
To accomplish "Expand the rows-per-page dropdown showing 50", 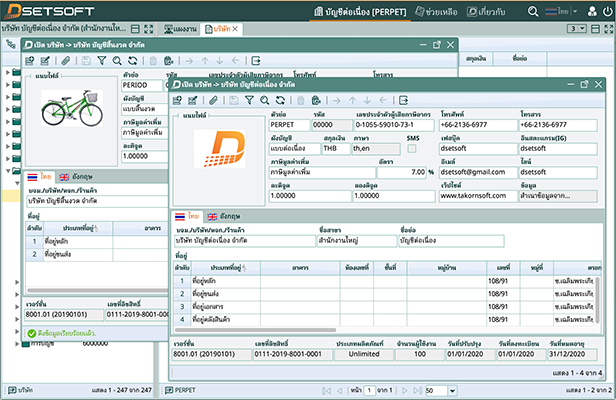I will [x=452, y=388].
